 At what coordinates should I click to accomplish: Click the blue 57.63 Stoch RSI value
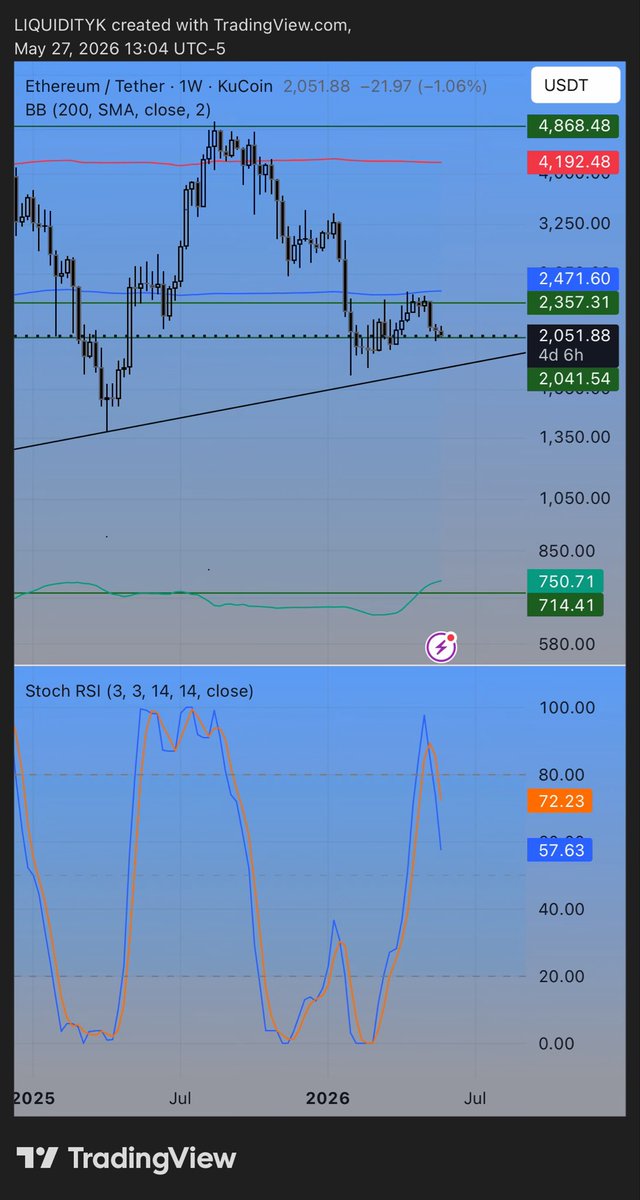(560, 850)
